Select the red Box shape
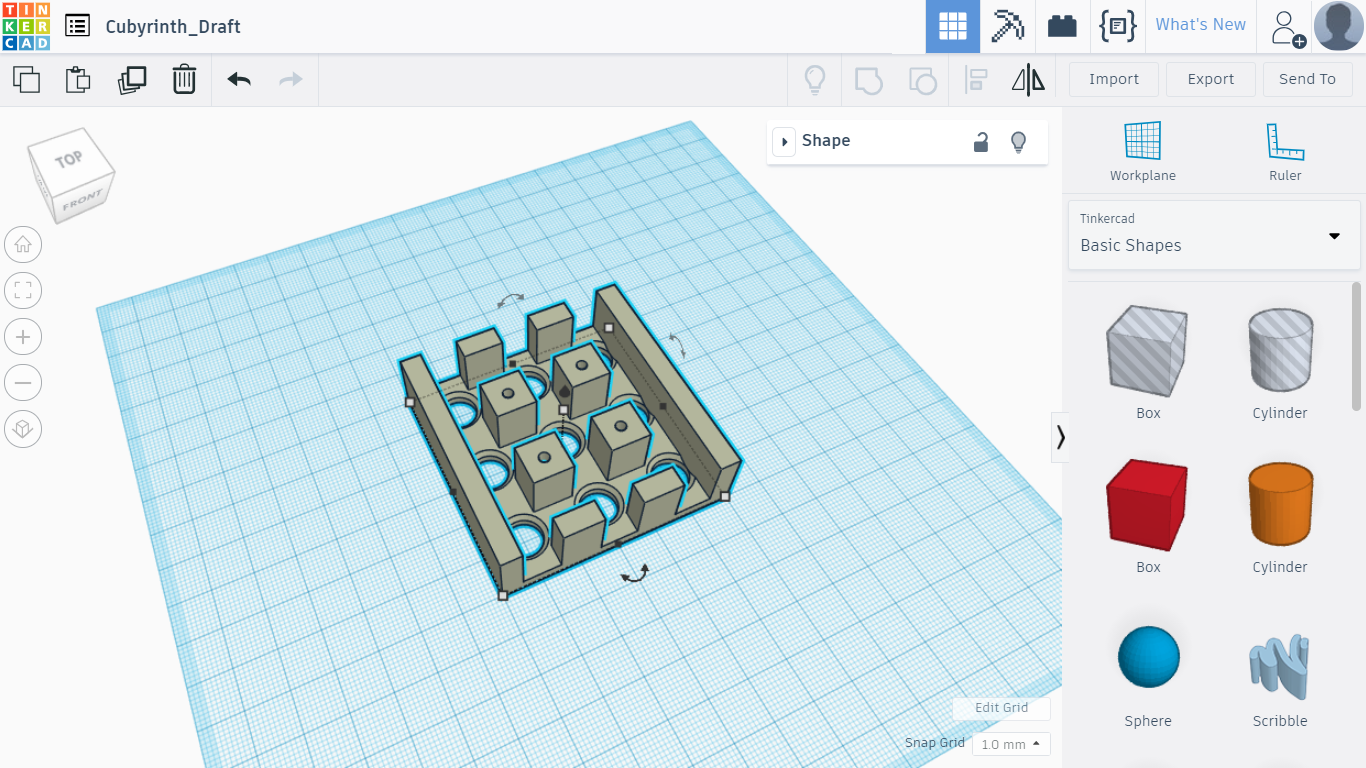 [1147, 503]
